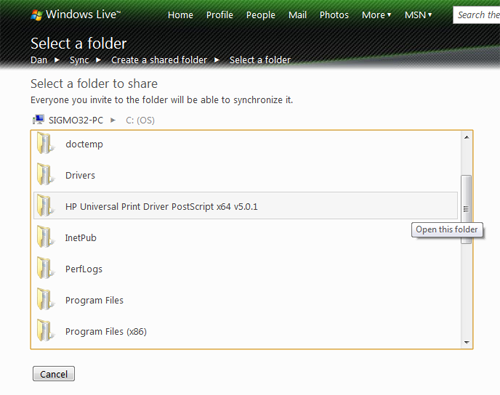
Task: Expand the MSN dropdown menu
Action: coord(418,15)
